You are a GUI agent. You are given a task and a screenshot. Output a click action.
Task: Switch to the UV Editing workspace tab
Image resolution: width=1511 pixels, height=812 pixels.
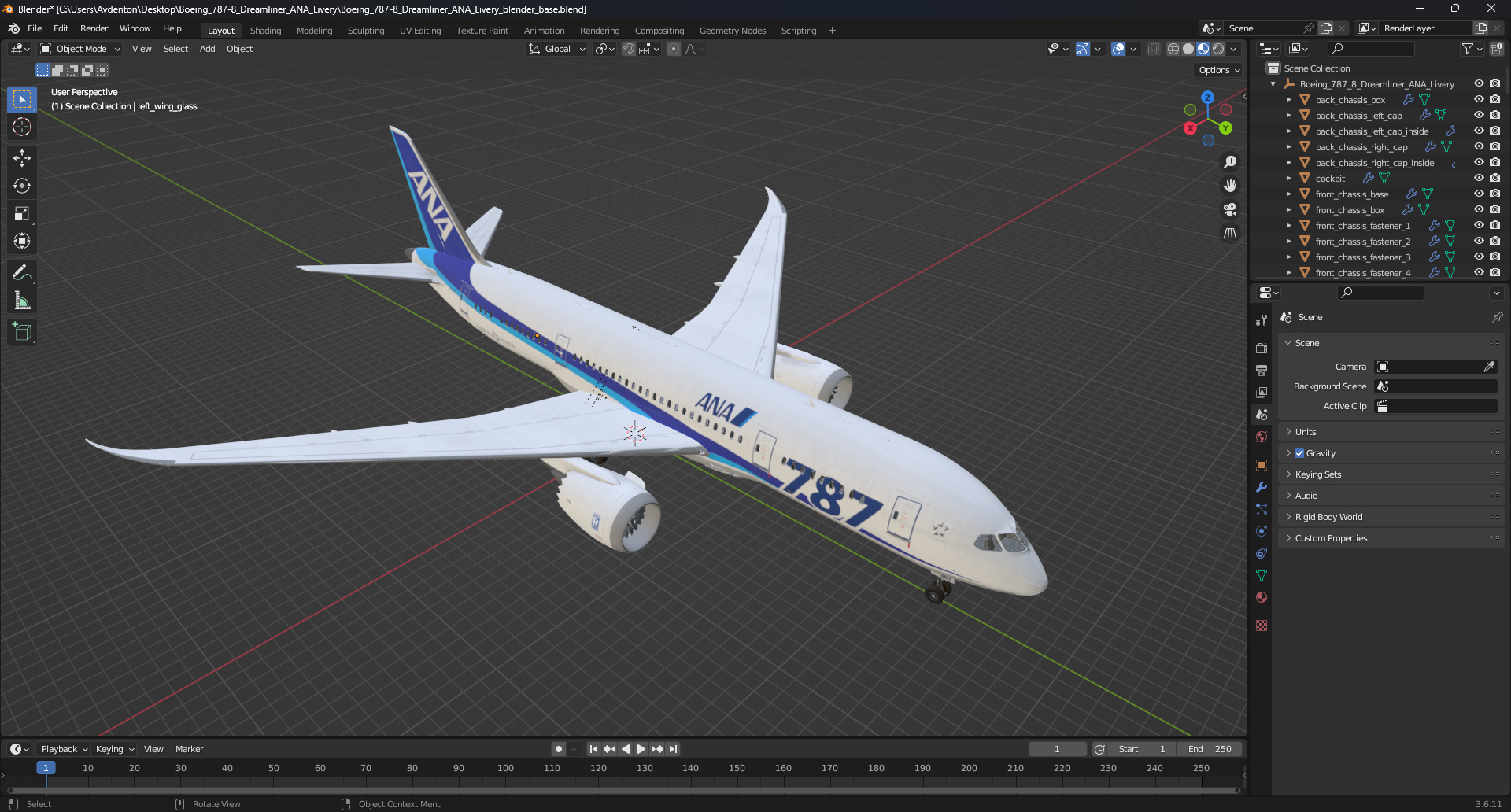coord(420,31)
